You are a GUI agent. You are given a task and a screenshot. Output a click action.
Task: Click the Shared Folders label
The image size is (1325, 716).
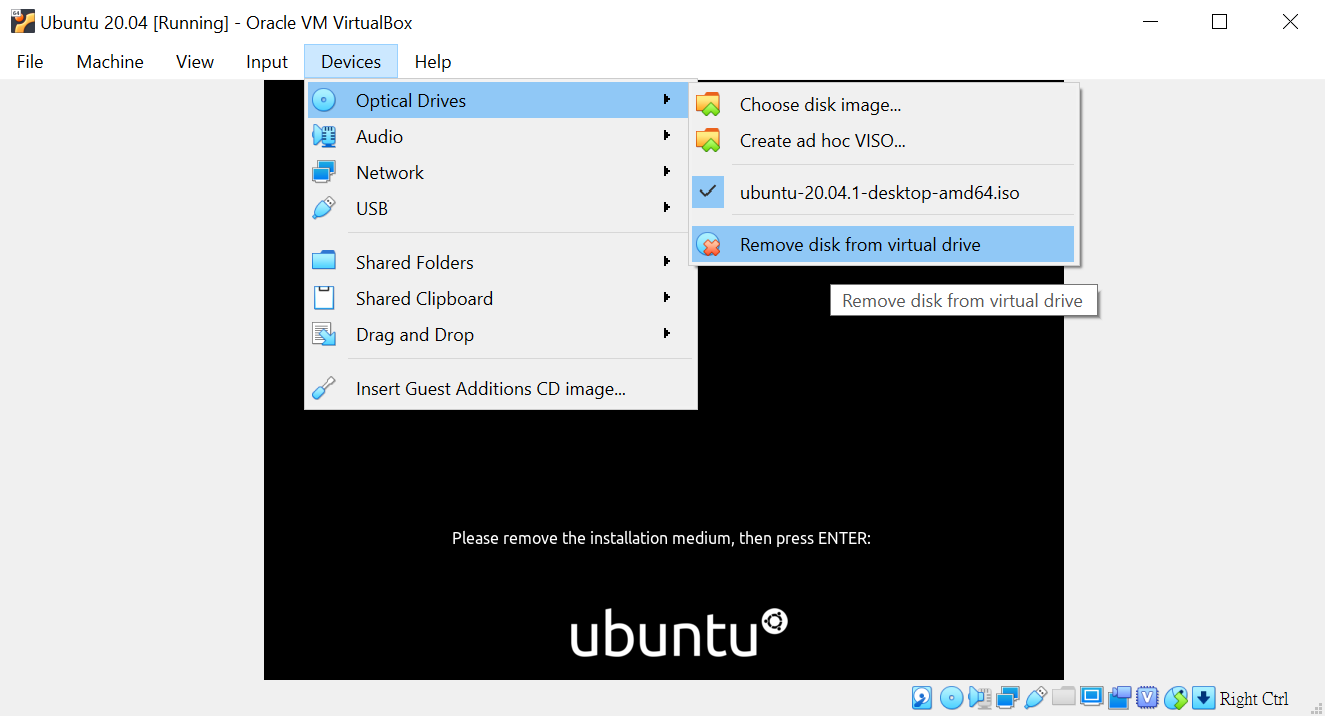coord(415,263)
